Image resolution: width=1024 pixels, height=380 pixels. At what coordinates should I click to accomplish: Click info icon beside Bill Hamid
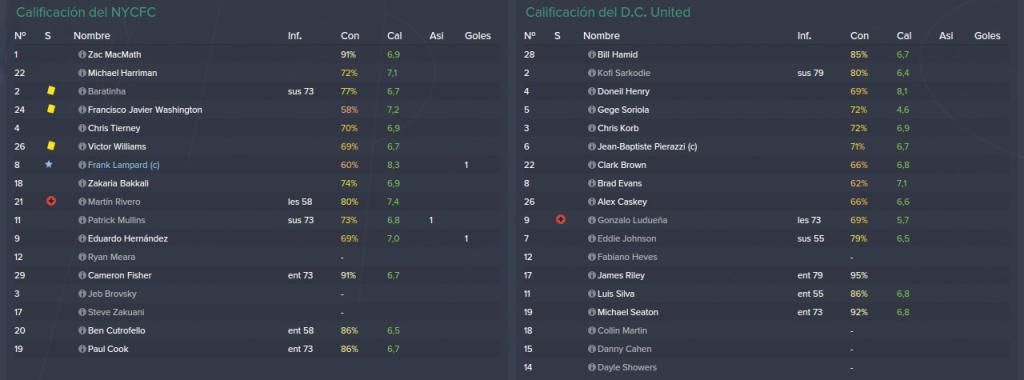(592, 55)
